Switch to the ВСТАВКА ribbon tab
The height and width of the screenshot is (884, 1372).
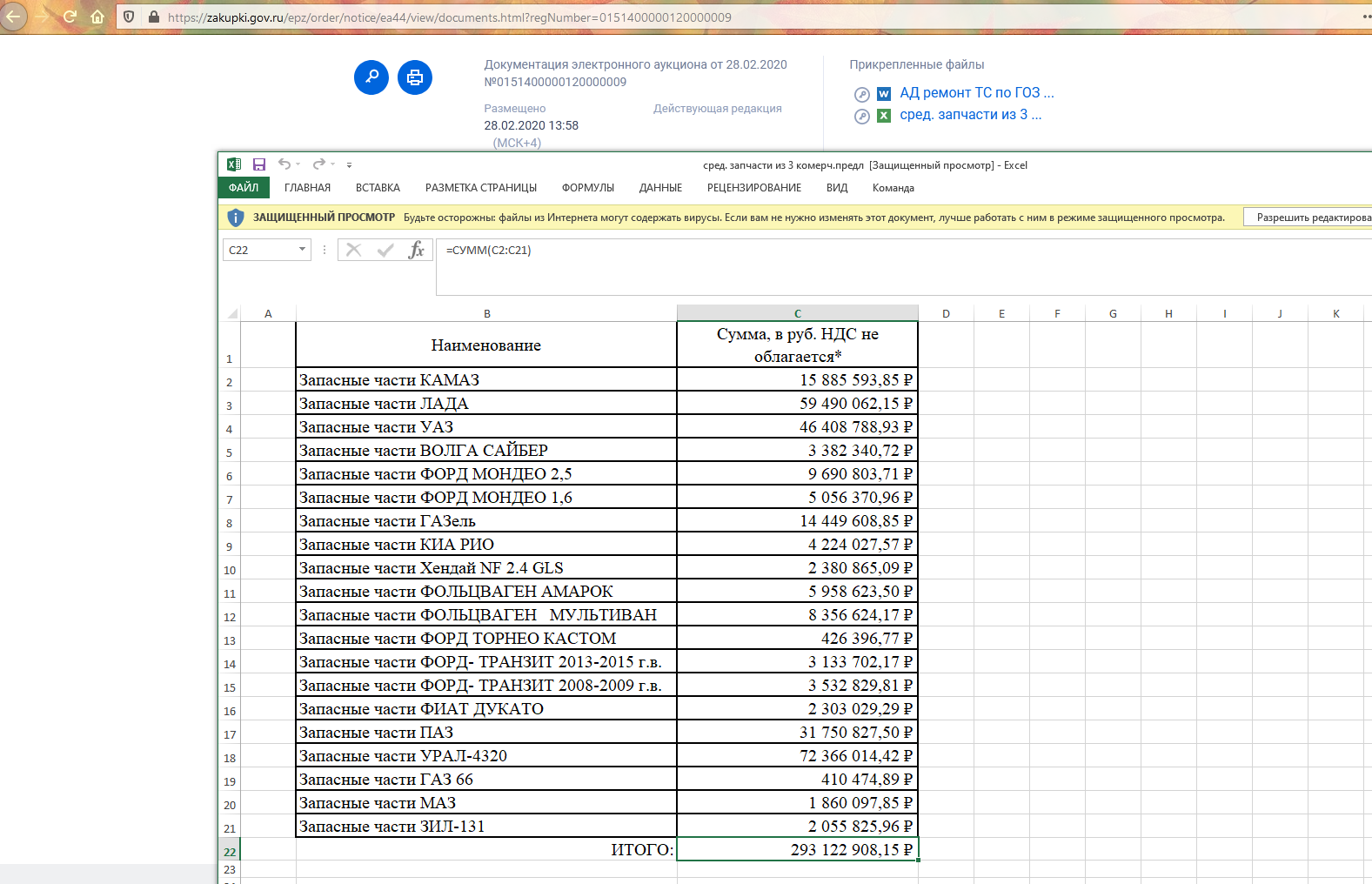click(378, 188)
